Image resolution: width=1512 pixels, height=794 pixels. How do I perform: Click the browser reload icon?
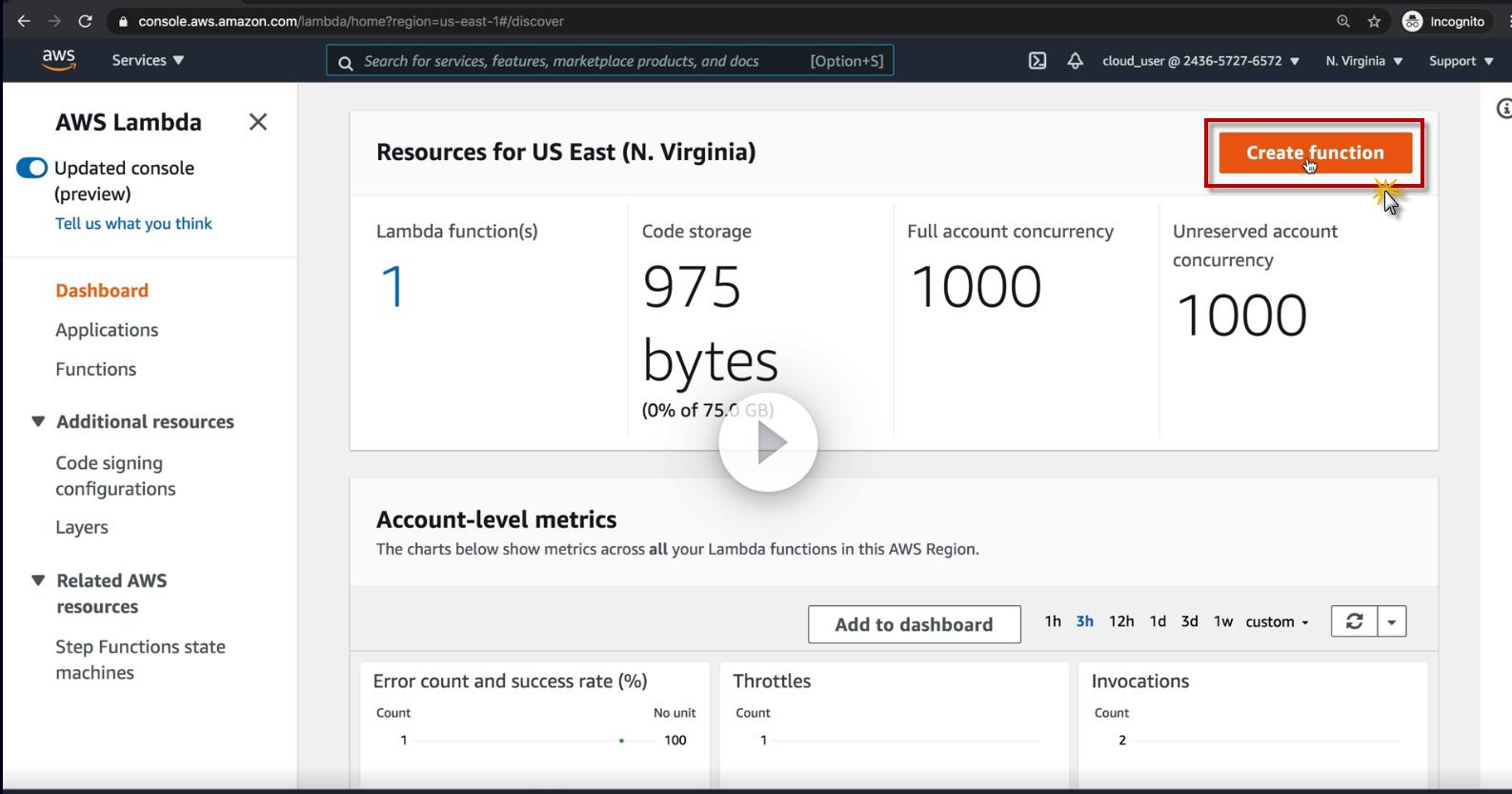click(85, 21)
